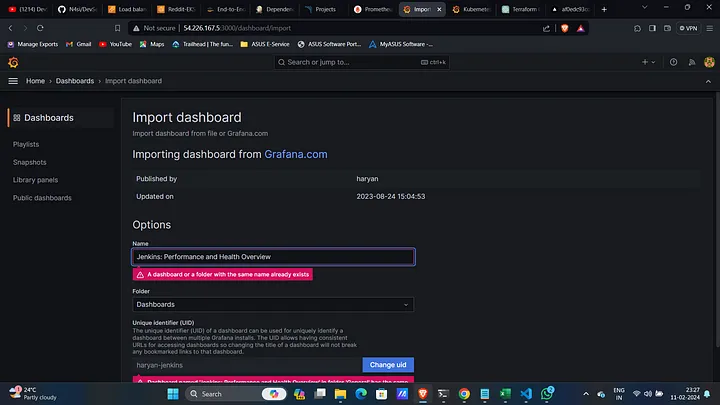
Task: Open the Grafana help icon
Action: [673, 62]
